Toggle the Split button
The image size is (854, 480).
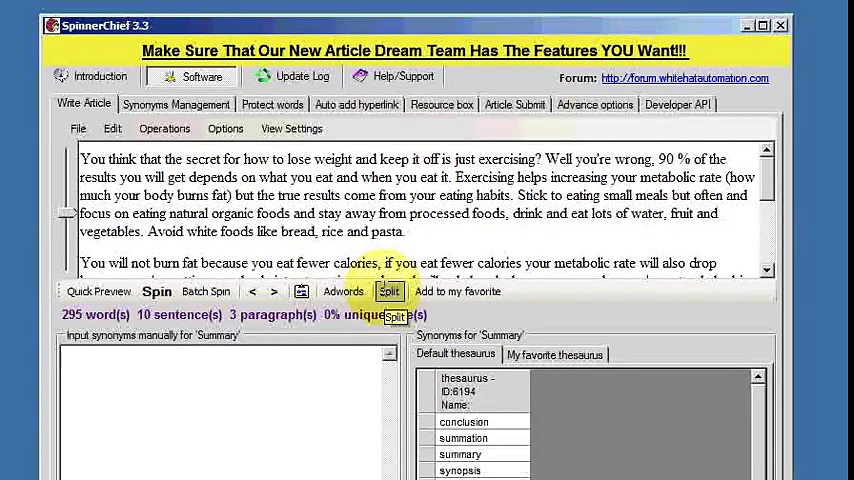[389, 292]
